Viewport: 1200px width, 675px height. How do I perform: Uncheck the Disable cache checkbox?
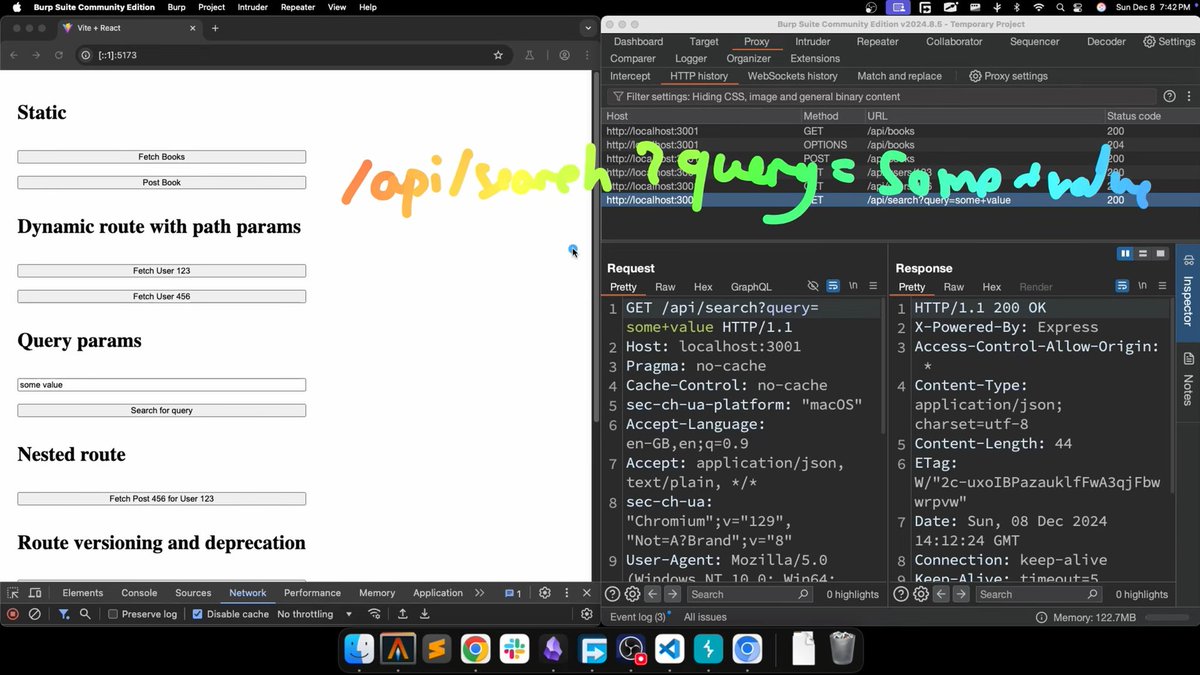pyautogui.click(x=198, y=614)
